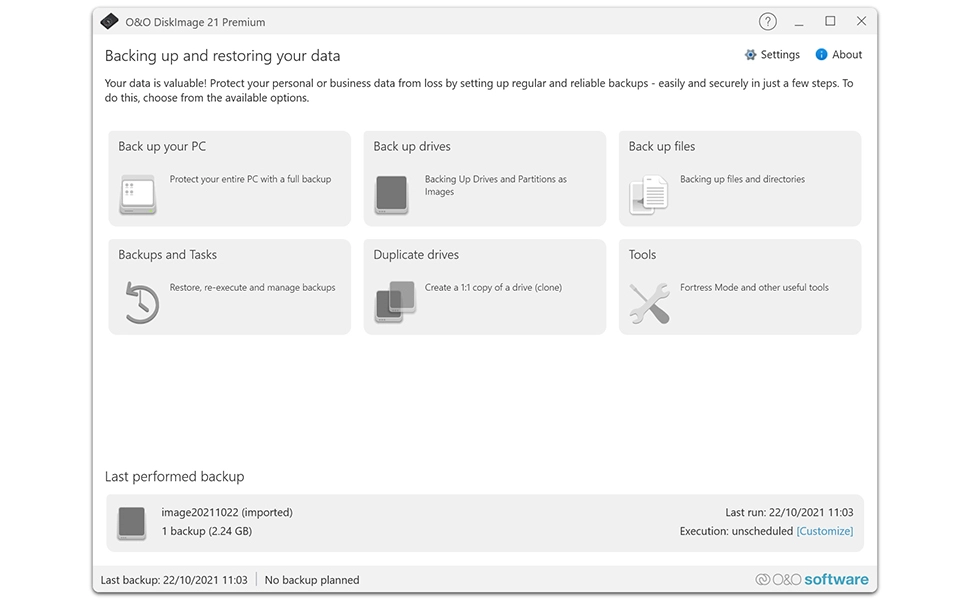
Task: Click the O&O DiskImage logo in the titlebar
Action: pos(109,20)
